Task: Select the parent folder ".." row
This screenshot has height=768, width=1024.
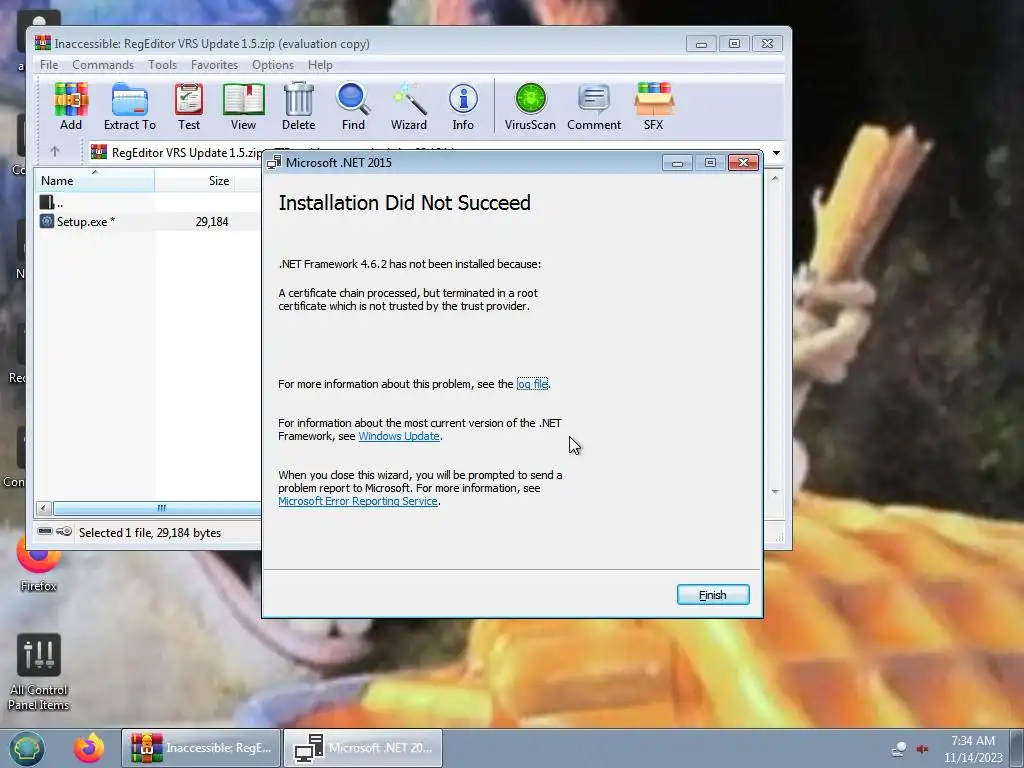Action: coord(148,203)
